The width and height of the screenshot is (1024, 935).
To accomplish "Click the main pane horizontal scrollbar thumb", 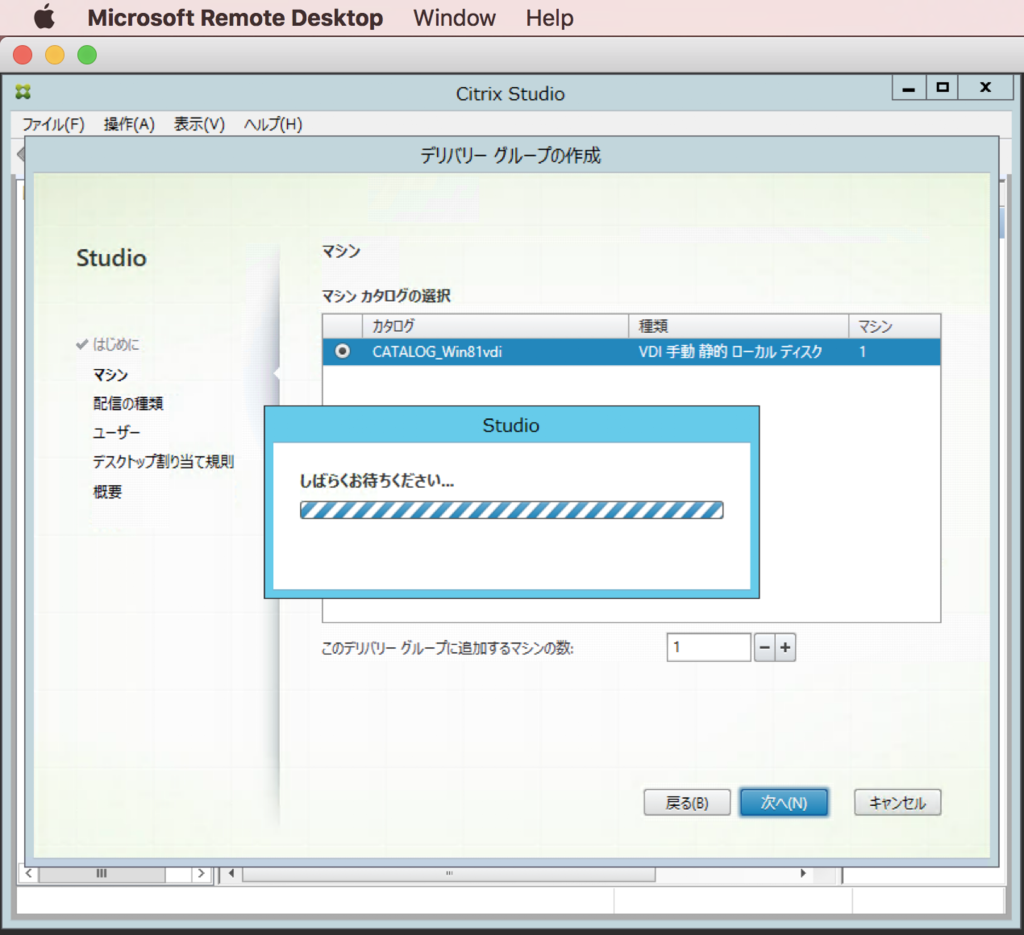I will 449,874.
